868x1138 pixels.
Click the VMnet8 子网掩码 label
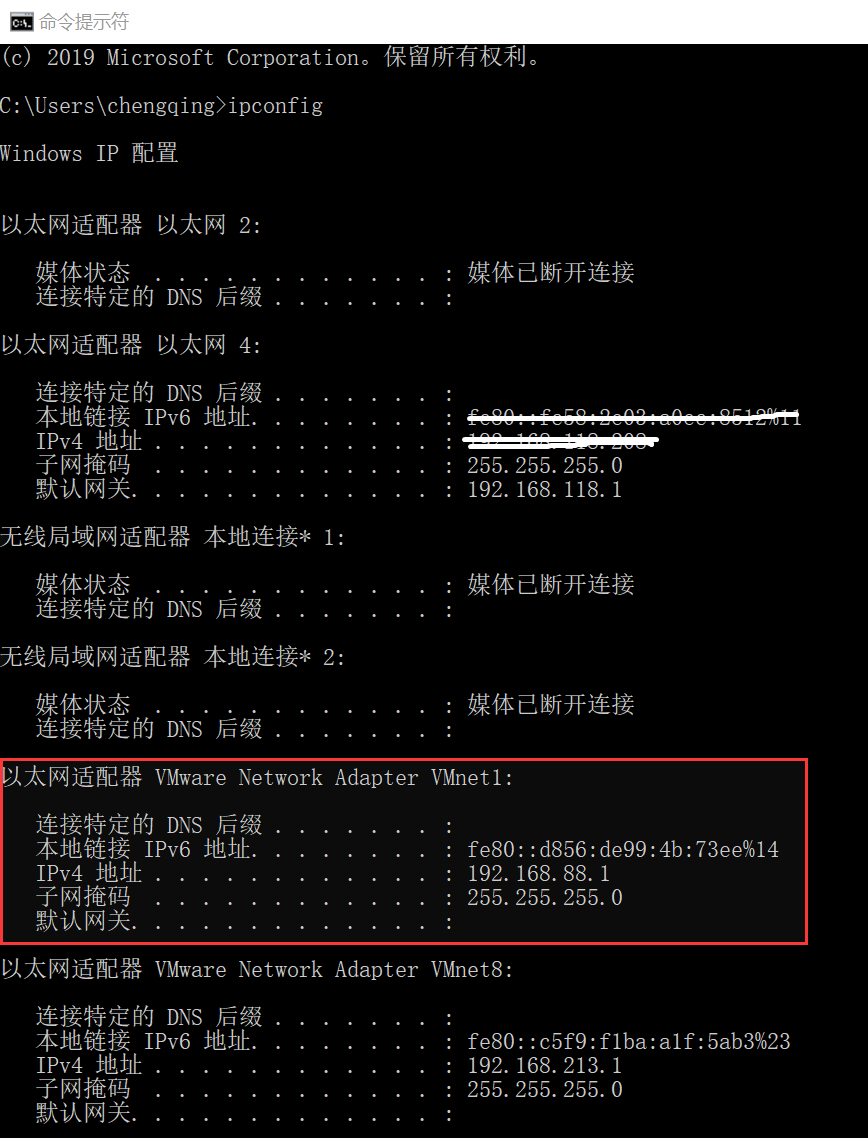click(83, 1089)
